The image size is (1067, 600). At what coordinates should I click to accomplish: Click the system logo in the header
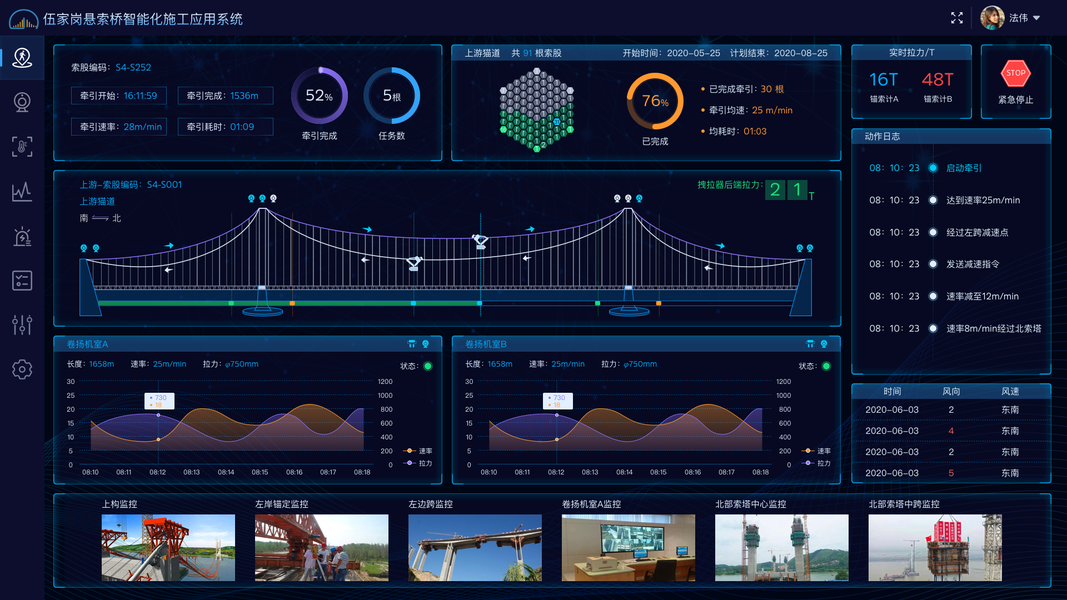point(23,19)
